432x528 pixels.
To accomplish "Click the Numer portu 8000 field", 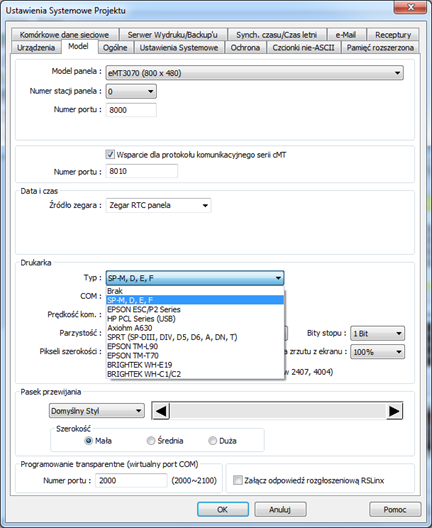I will (131, 110).
